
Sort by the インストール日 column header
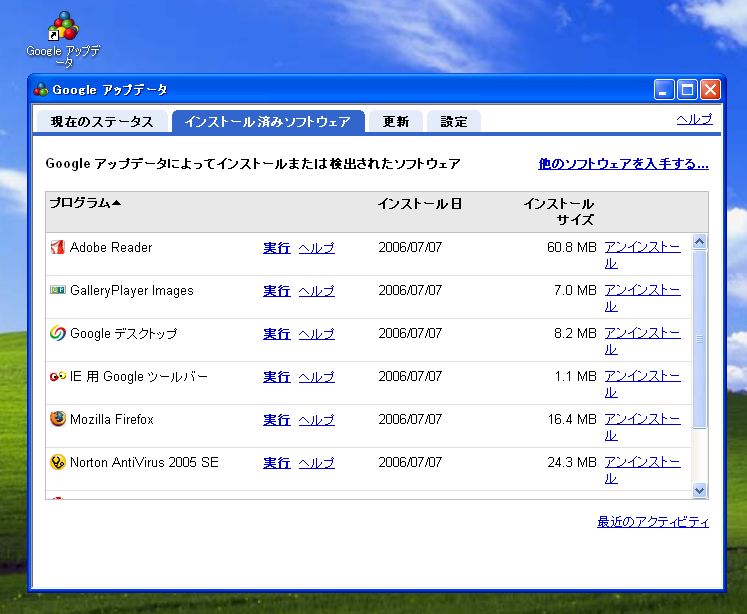pos(419,204)
